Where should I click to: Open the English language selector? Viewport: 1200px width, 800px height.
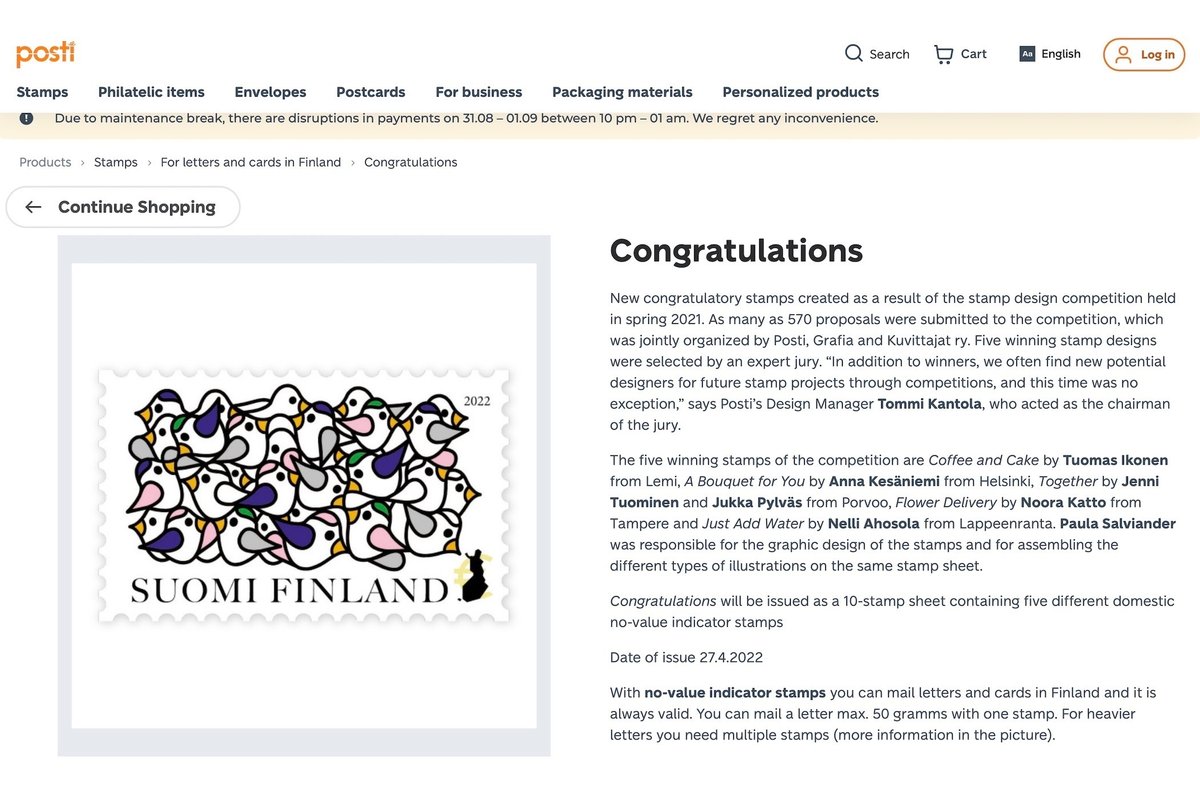click(1060, 54)
